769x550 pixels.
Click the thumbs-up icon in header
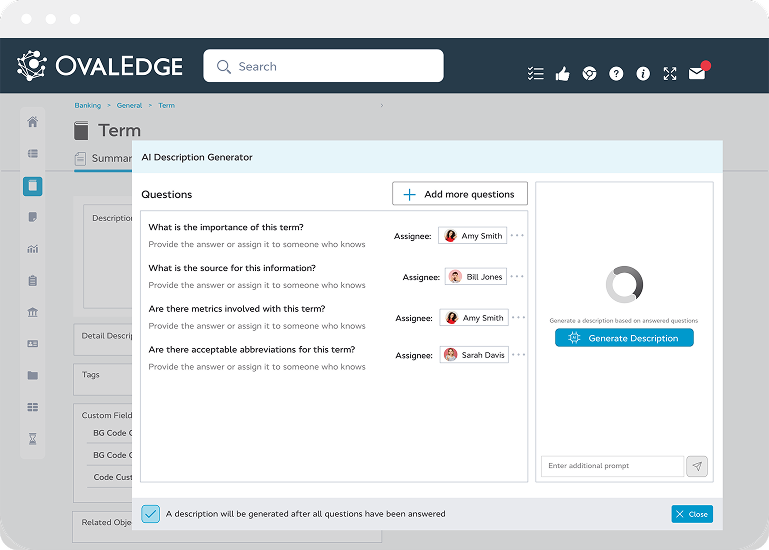563,74
